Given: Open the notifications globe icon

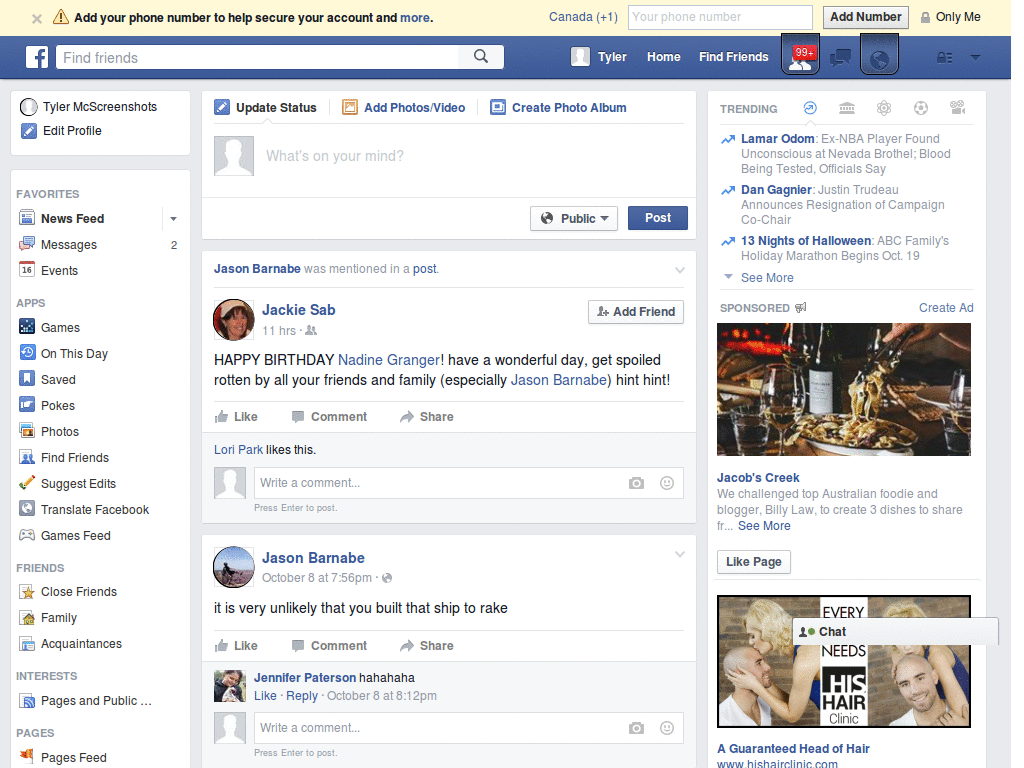Looking at the screenshot, I should (879, 56).
